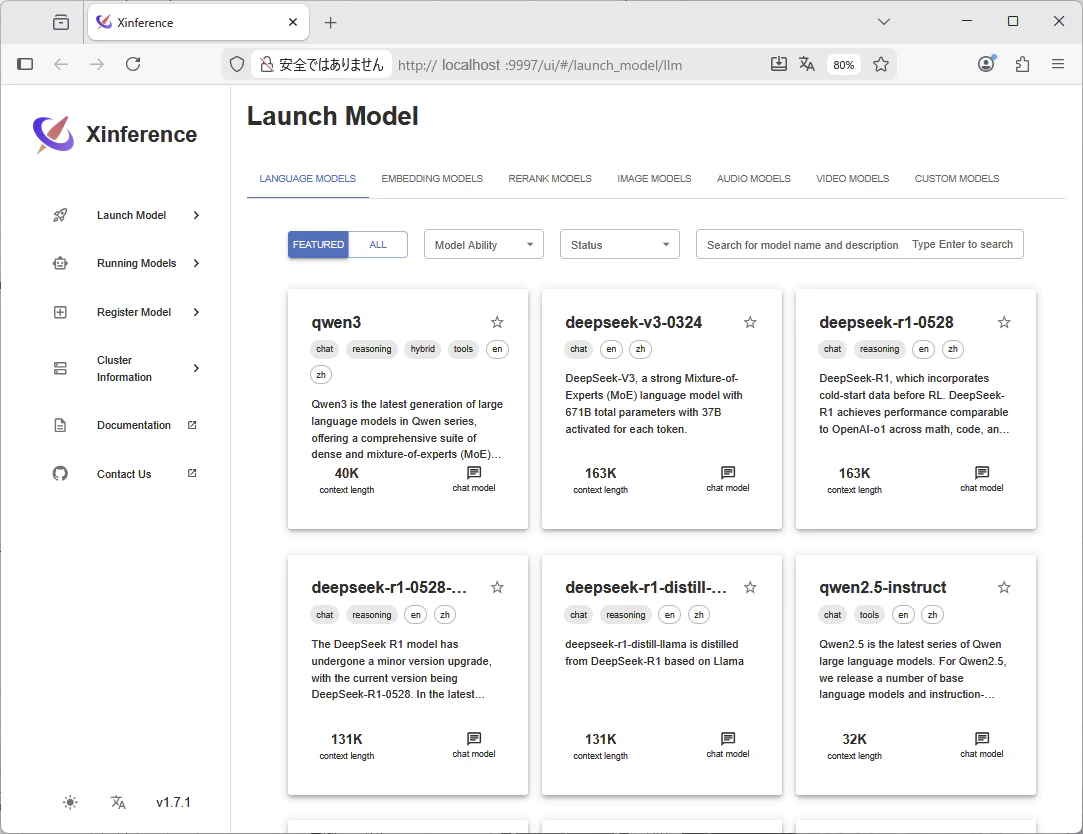The width and height of the screenshot is (1083, 834).
Task: Expand the Register Model chevron
Action: tap(196, 312)
